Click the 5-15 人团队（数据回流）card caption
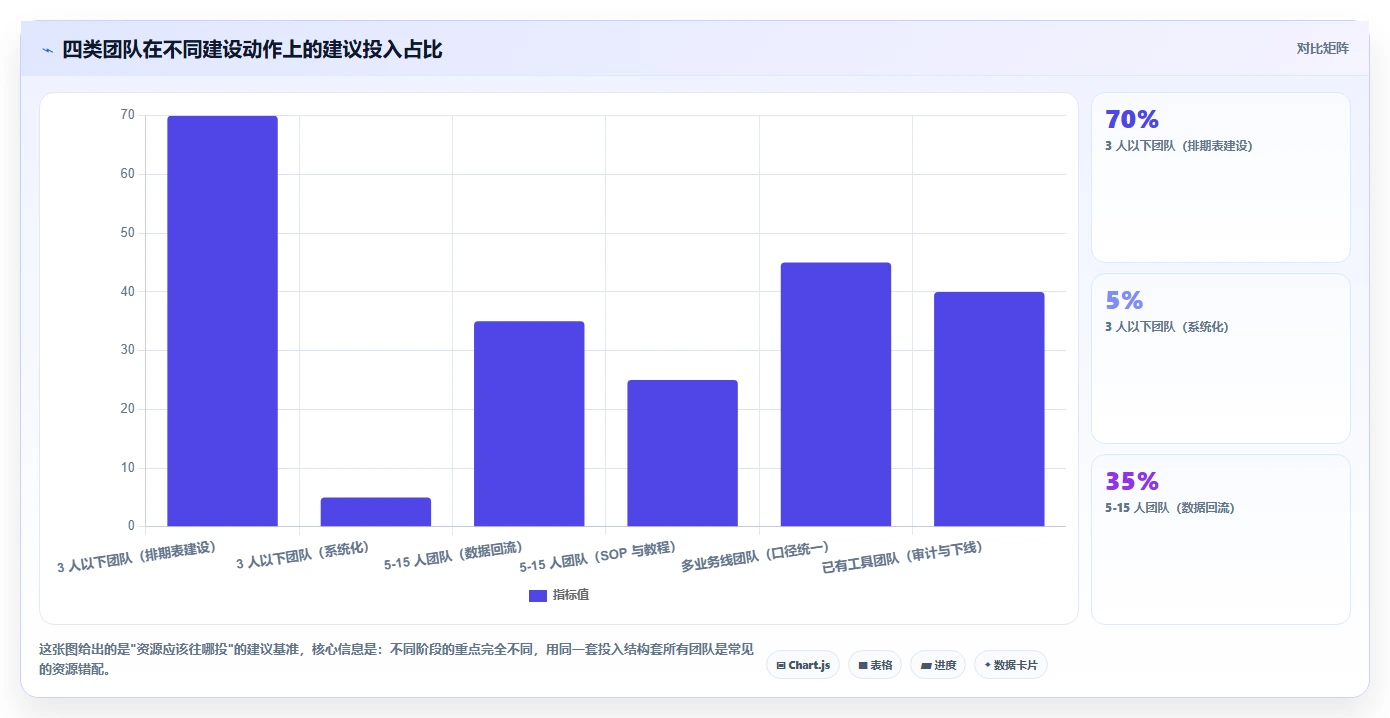This screenshot has height=718, width=1390. tap(1170, 508)
